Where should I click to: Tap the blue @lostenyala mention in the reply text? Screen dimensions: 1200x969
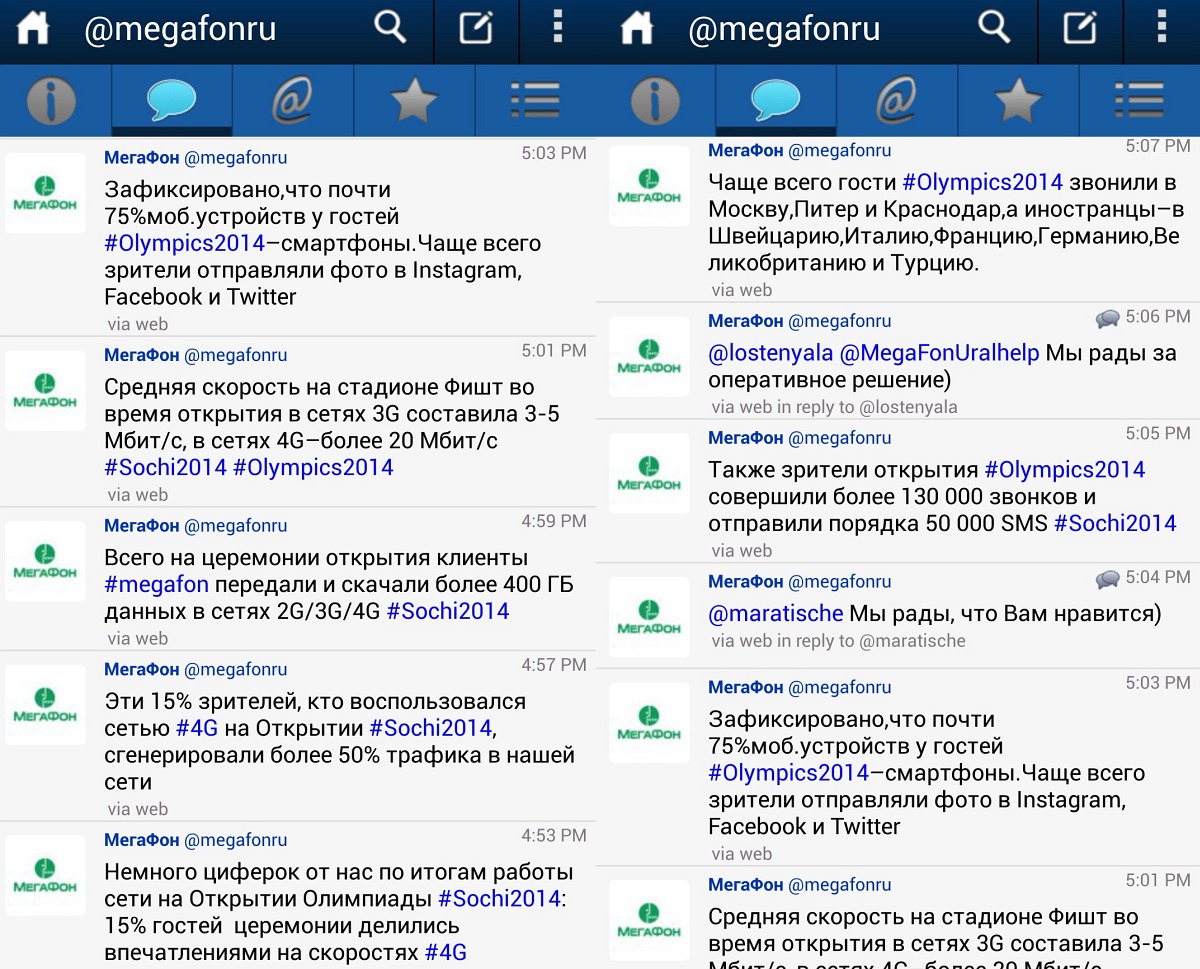[771, 353]
